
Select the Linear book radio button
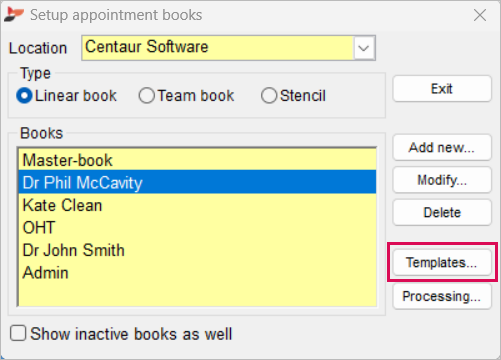[x=24, y=96]
